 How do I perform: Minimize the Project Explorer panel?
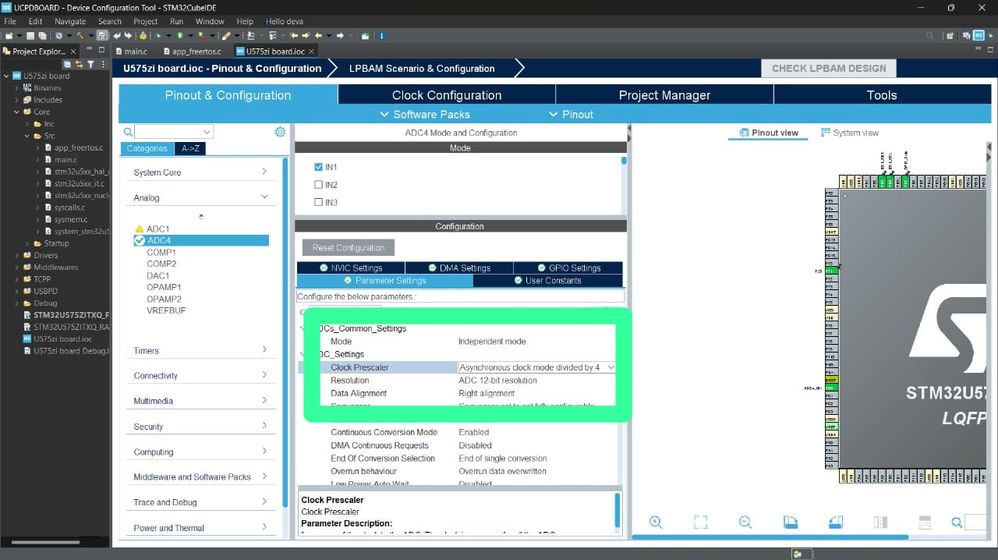coord(89,50)
